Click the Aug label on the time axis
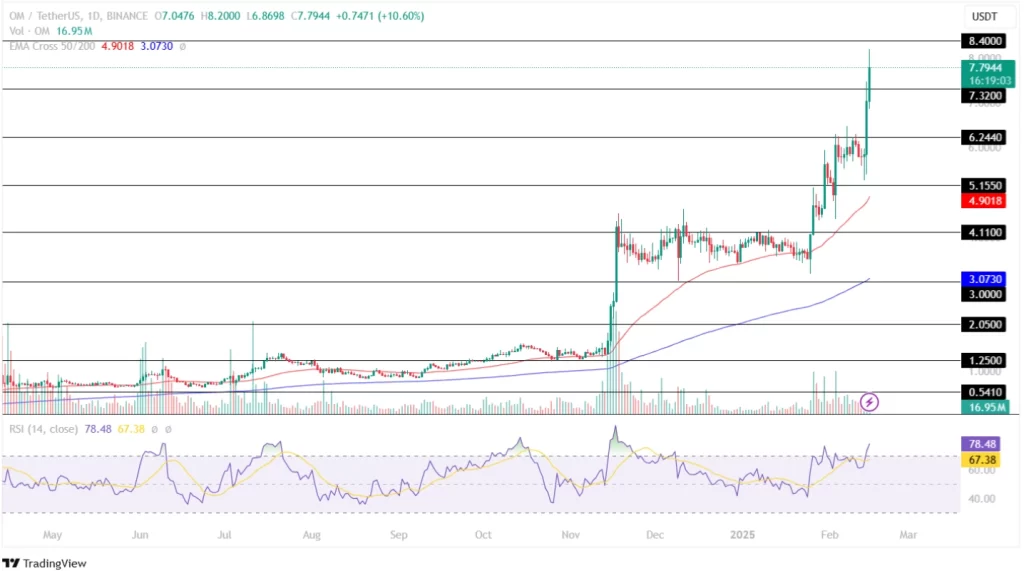The width and height of the screenshot is (1024, 571). 312,534
